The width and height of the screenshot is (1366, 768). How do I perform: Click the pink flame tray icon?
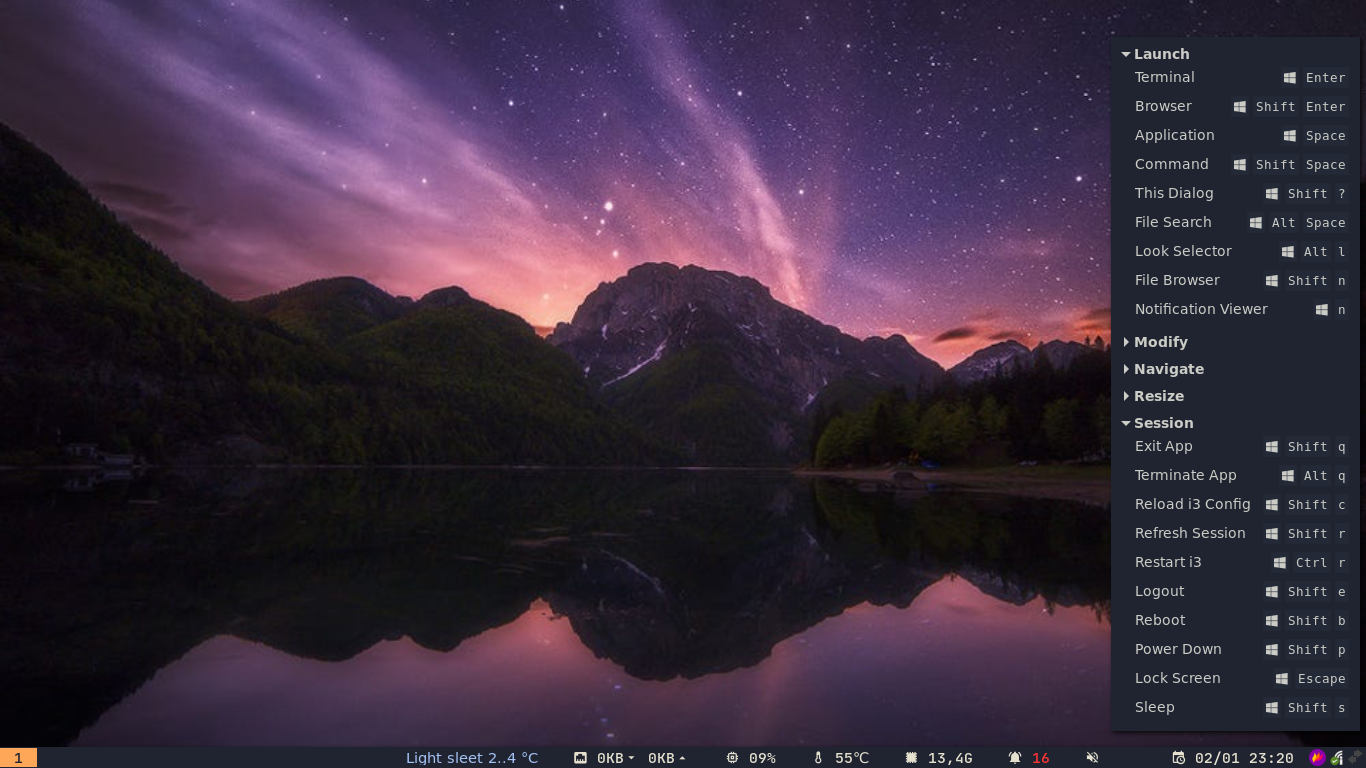click(x=1317, y=758)
